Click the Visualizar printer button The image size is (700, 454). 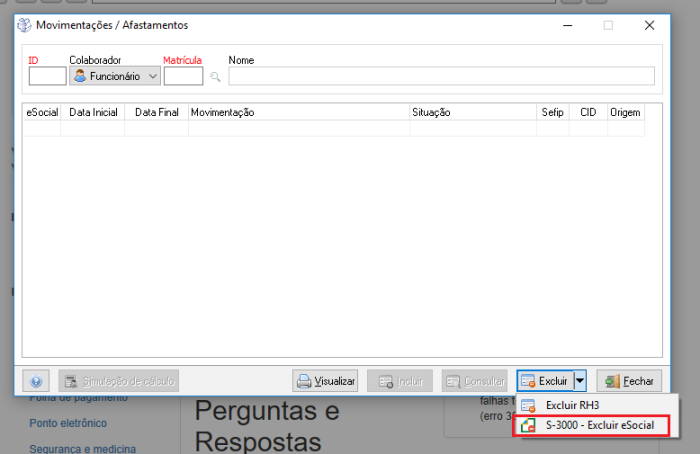pyautogui.click(x=325, y=381)
